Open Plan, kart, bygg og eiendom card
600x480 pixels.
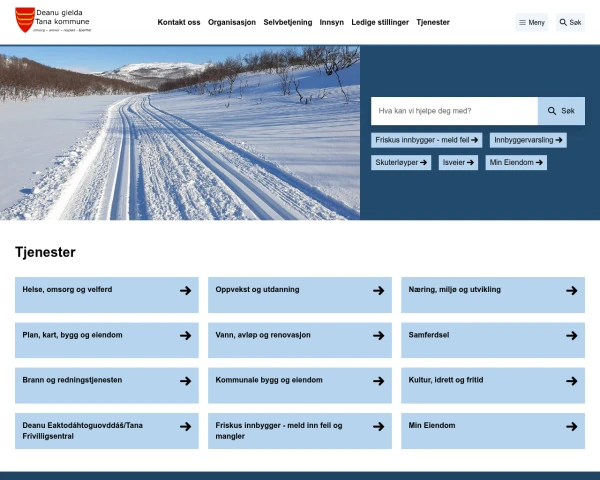pyautogui.click(x=107, y=340)
